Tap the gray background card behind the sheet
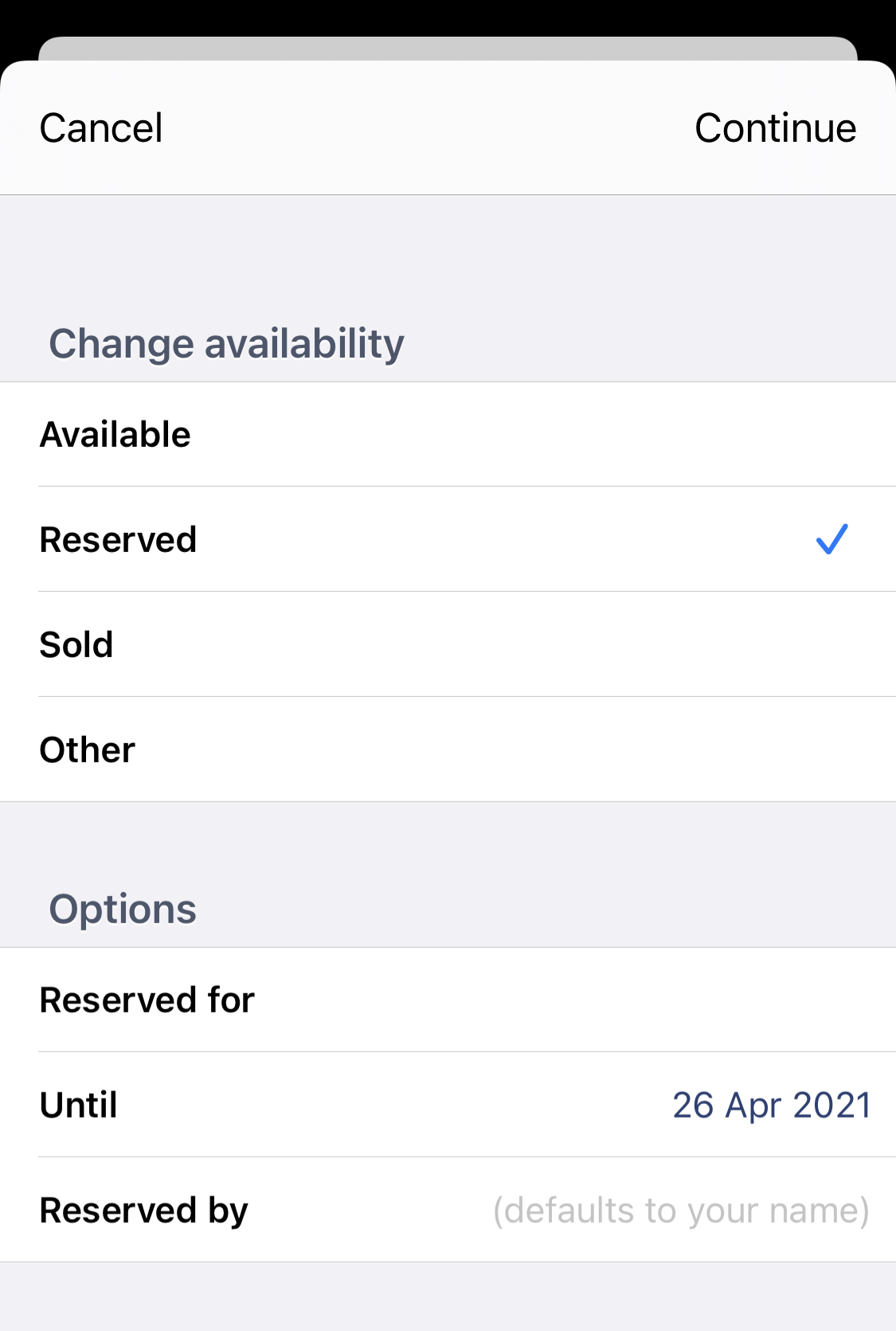The image size is (896, 1331). click(448, 48)
